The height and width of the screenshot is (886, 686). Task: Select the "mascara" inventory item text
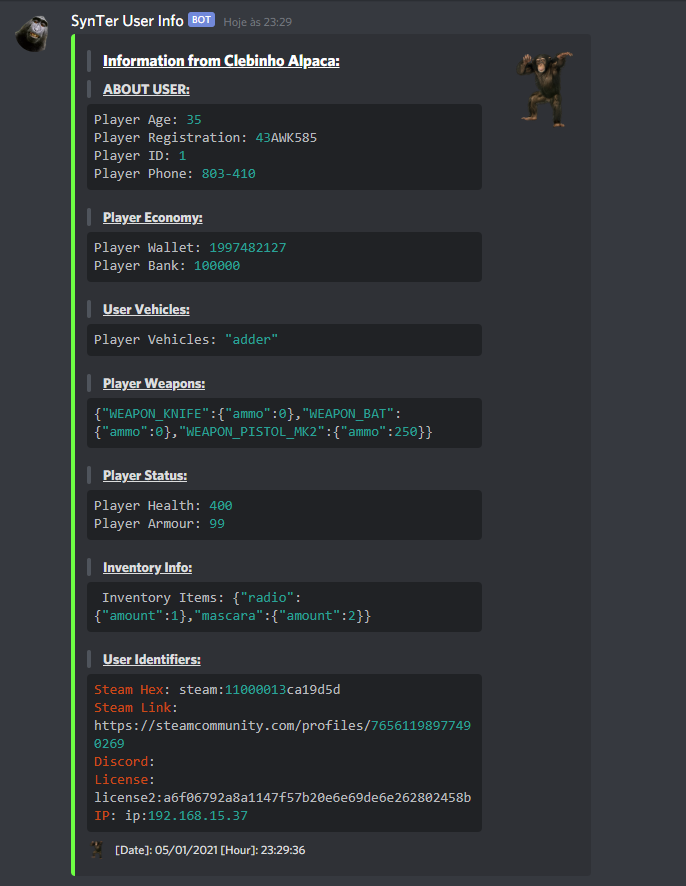point(229,616)
